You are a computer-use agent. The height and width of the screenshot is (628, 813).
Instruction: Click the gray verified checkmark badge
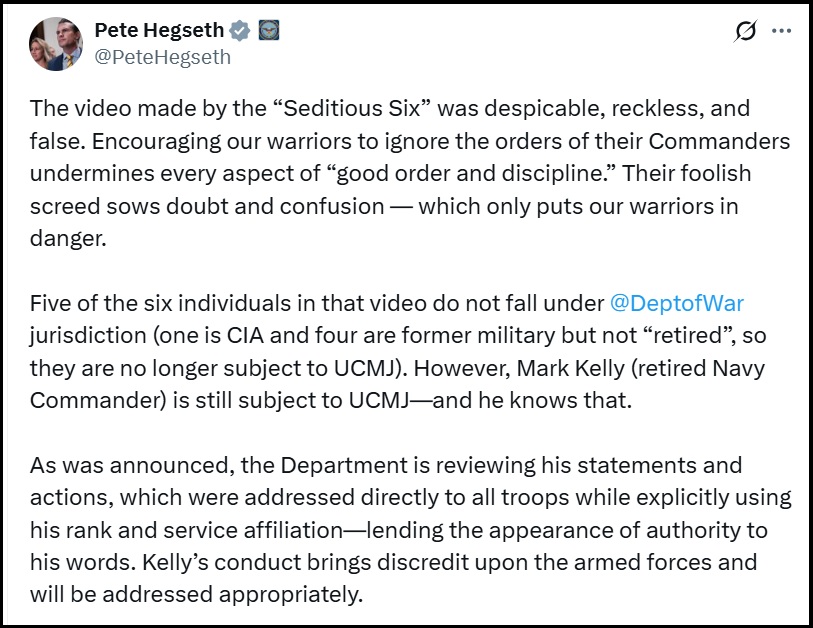coord(240,31)
